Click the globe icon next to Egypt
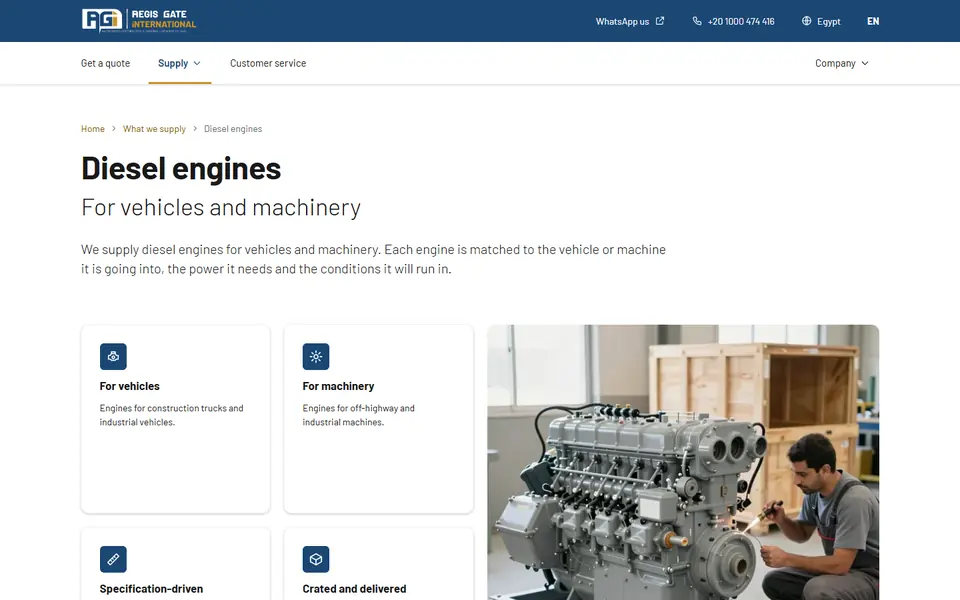The width and height of the screenshot is (960, 600). [806, 21]
